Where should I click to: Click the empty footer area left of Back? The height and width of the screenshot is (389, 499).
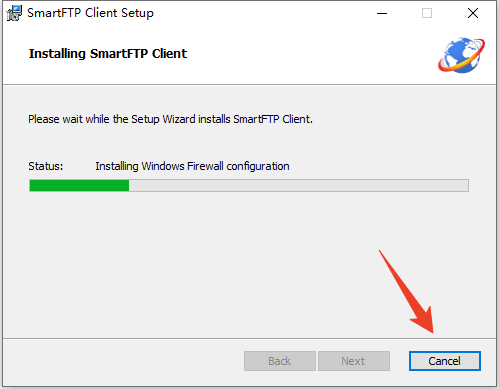click(123, 362)
